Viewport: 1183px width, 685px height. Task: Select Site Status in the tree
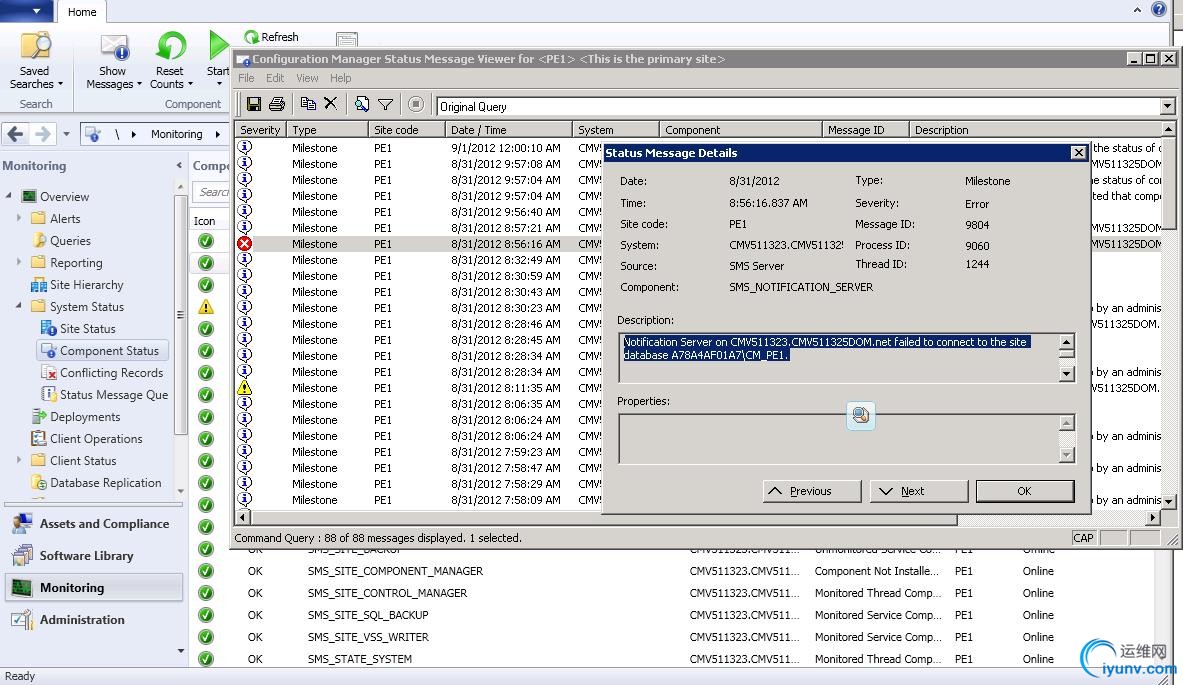tap(87, 329)
